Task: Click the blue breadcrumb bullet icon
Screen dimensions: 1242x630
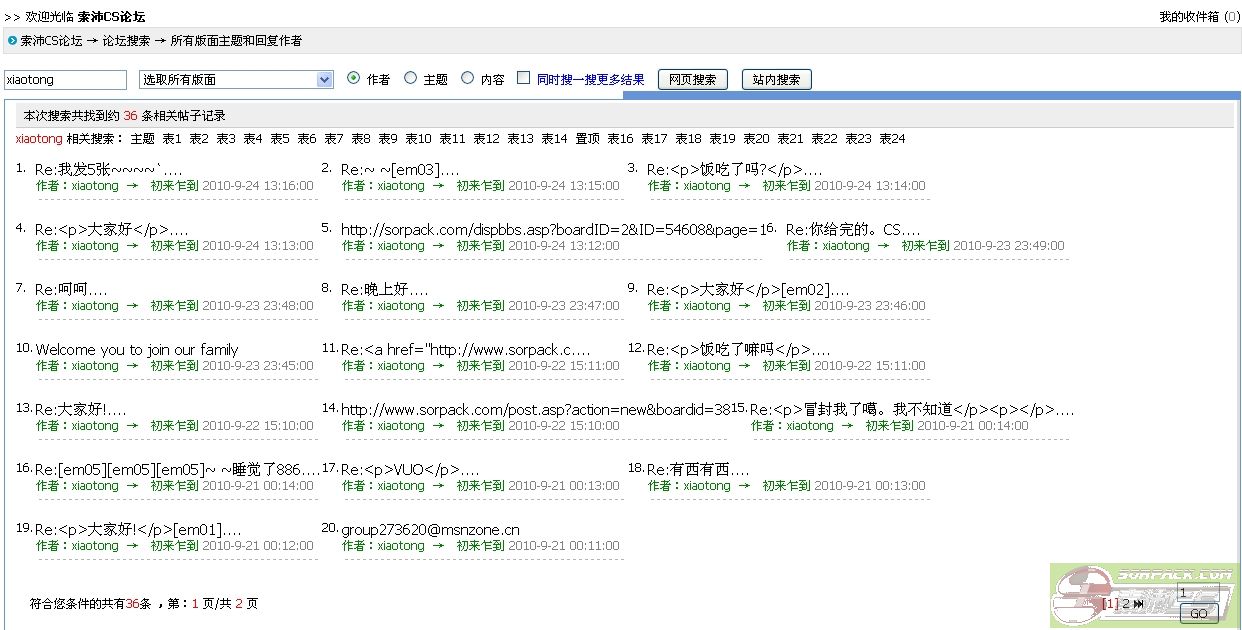Action: [12, 41]
